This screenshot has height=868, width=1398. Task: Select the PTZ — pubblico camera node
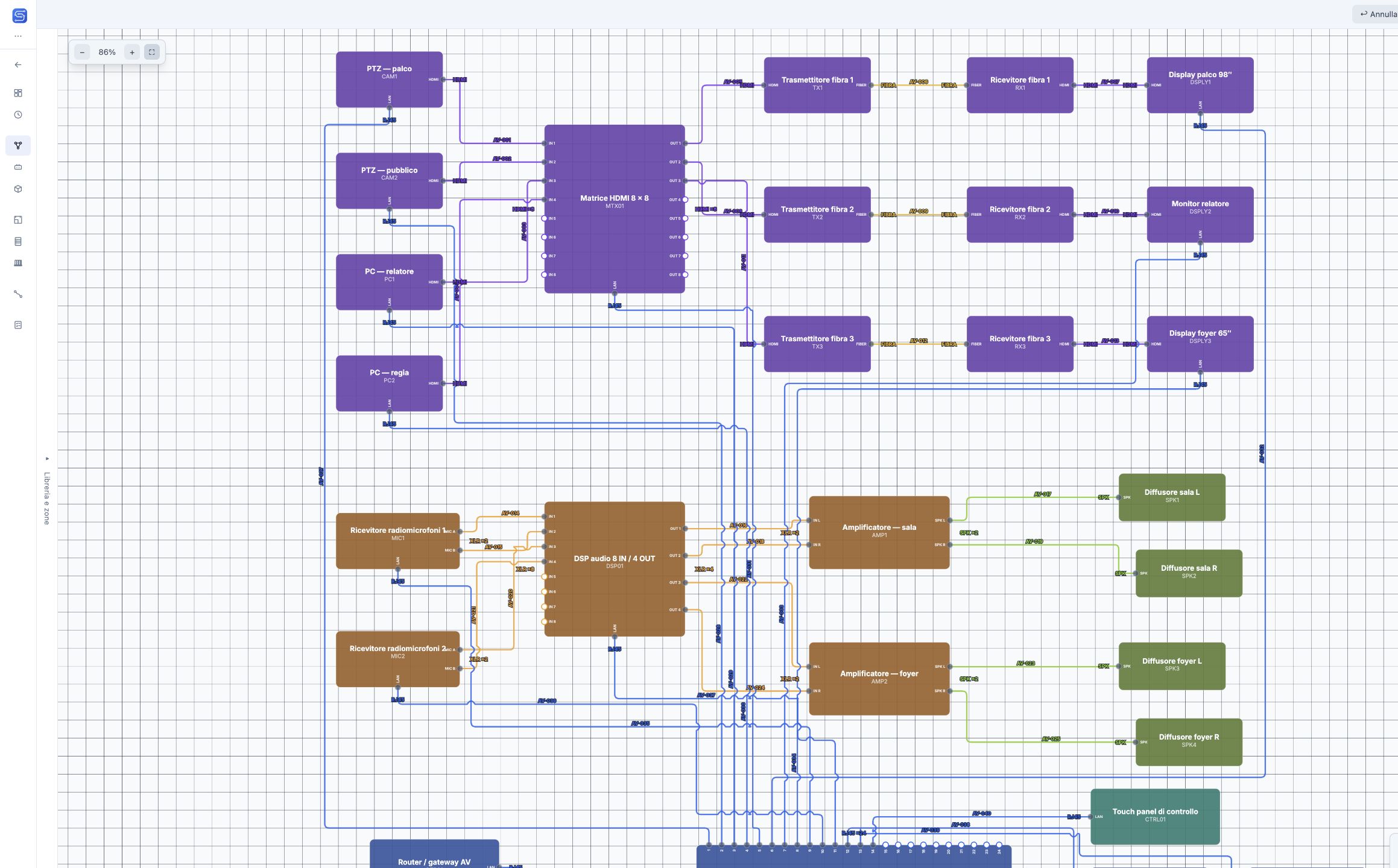[x=389, y=181]
